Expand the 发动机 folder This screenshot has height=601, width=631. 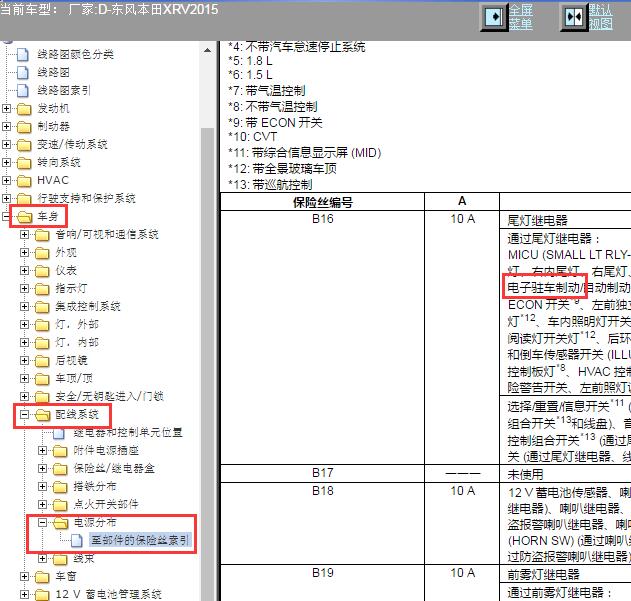point(6,108)
